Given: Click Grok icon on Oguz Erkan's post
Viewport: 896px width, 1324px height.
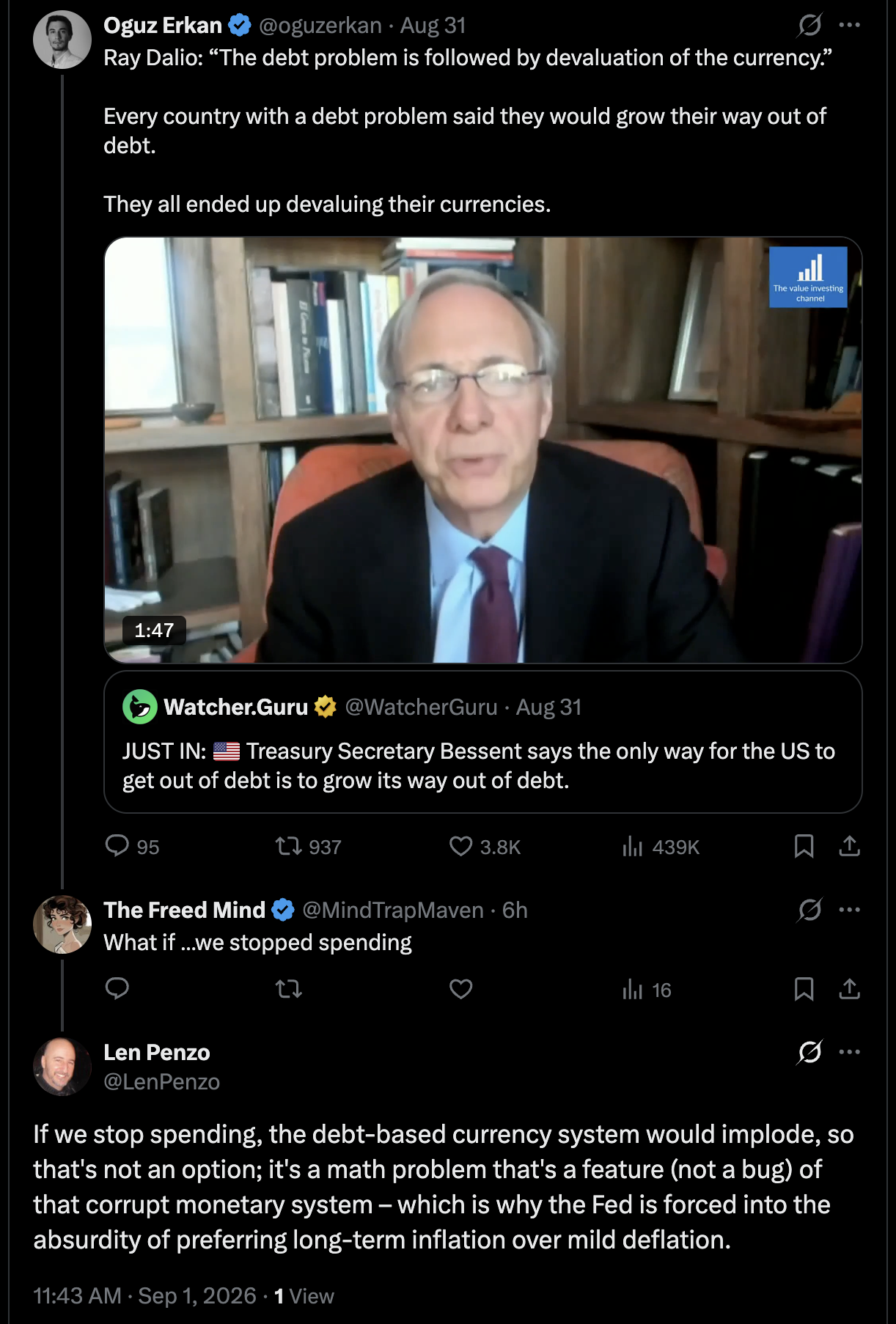Looking at the screenshot, I should tap(809, 25).
